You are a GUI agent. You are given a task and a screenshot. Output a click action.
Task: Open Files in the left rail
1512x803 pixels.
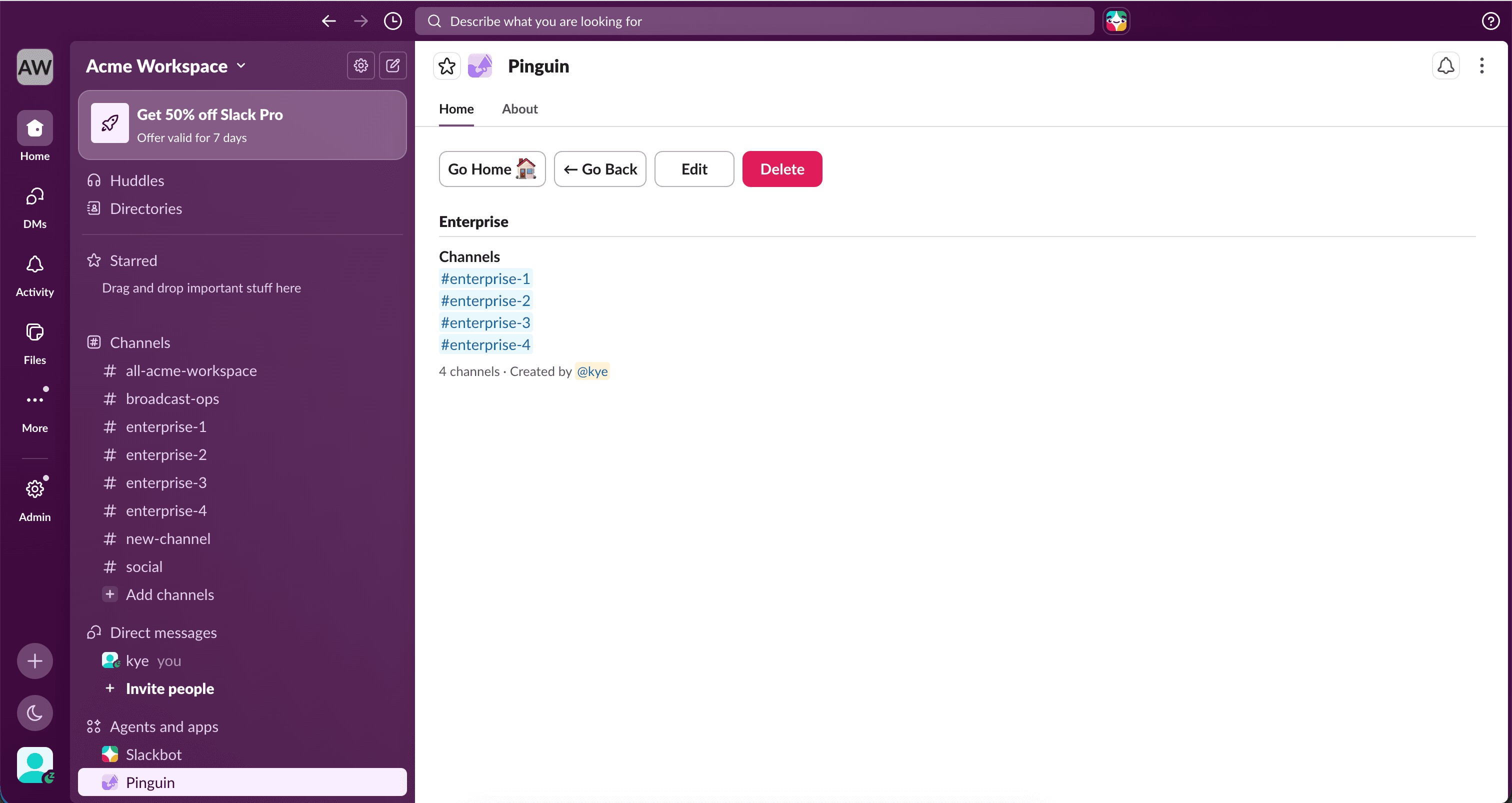34,343
